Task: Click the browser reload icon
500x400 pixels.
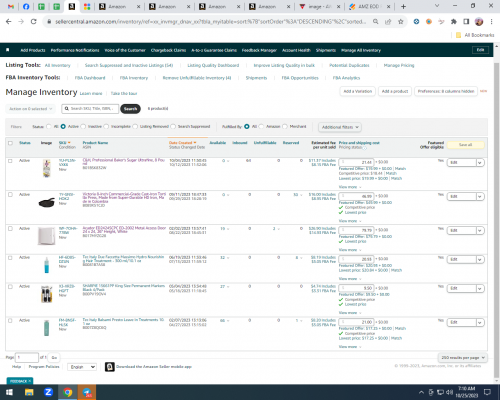Action: [x=33, y=22]
